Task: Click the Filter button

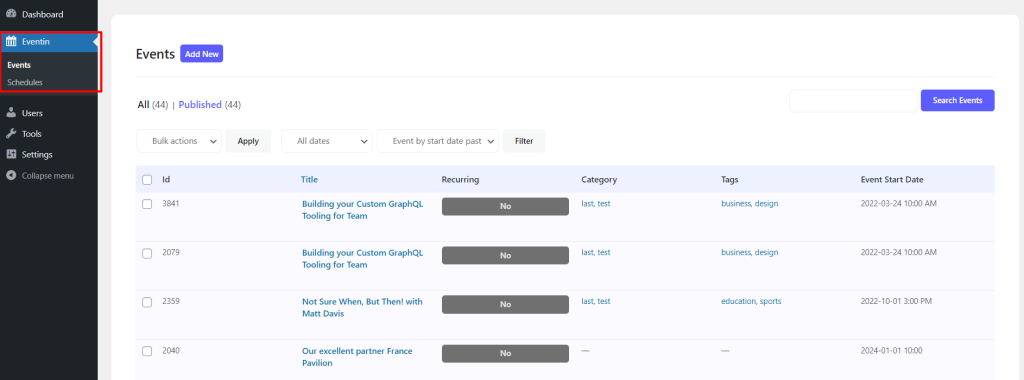Action: (x=524, y=141)
